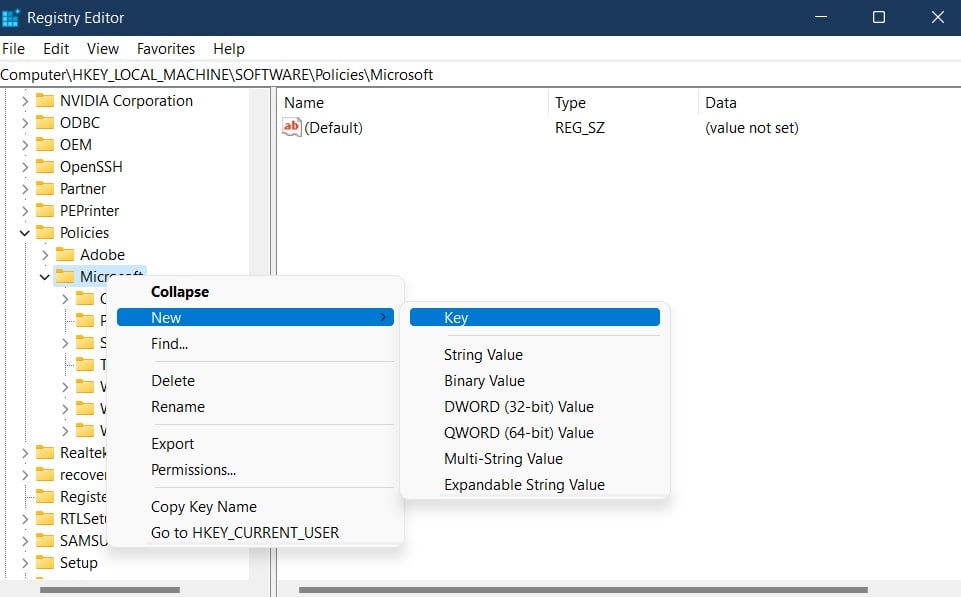This screenshot has width=961, height=597.
Task: Expand the PEPrinter key
Action: 25,211
